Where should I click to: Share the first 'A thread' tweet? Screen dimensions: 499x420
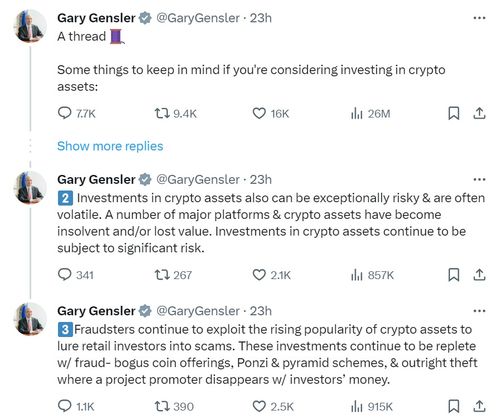click(479, 113)
